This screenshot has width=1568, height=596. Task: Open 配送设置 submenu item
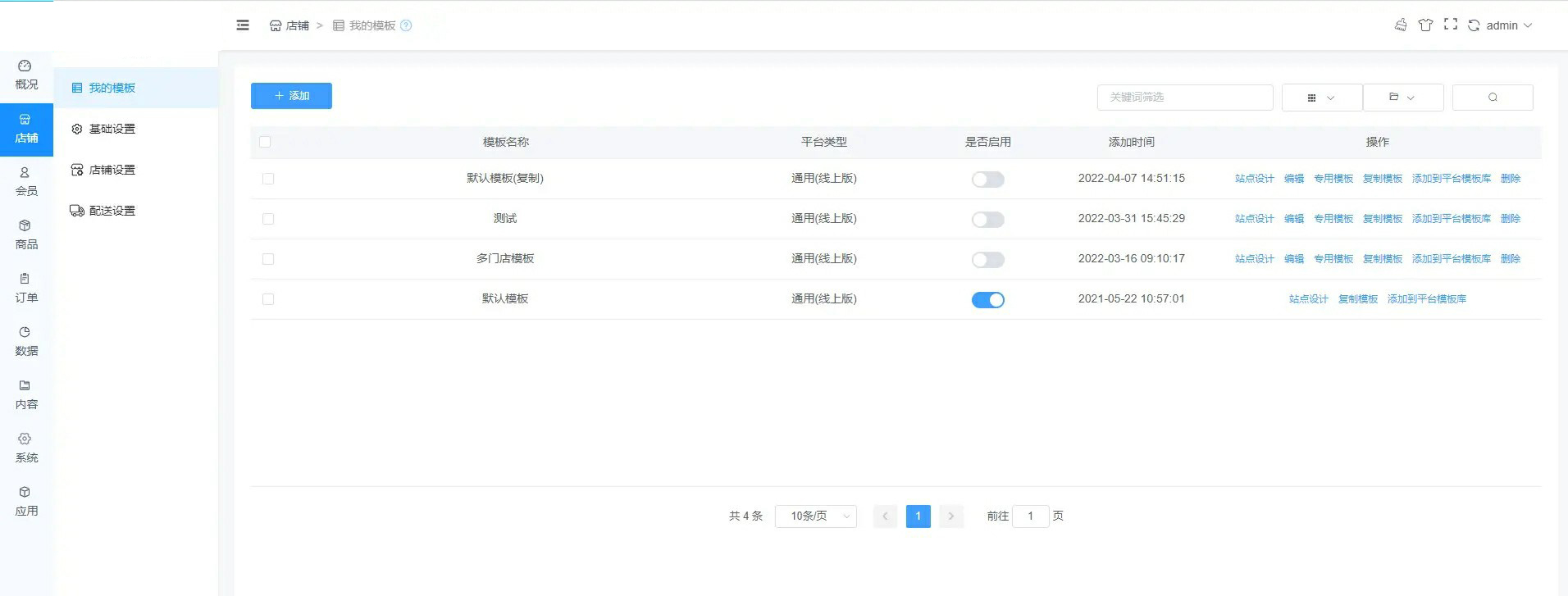[x=136, y=211]
